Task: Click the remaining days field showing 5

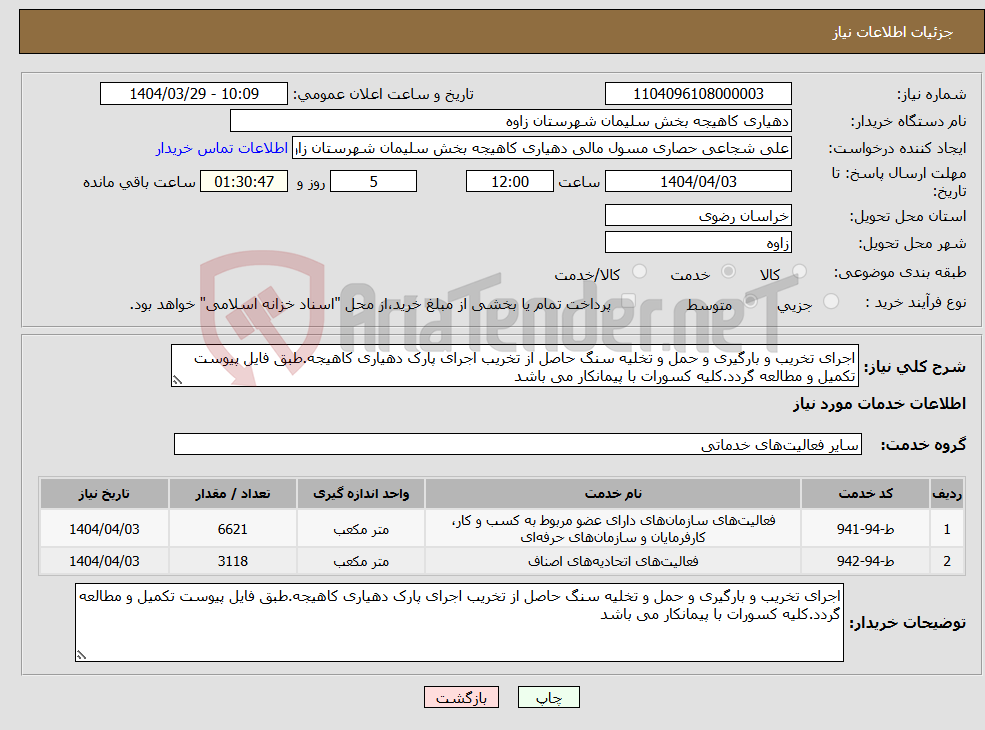Action: (373, 182)
